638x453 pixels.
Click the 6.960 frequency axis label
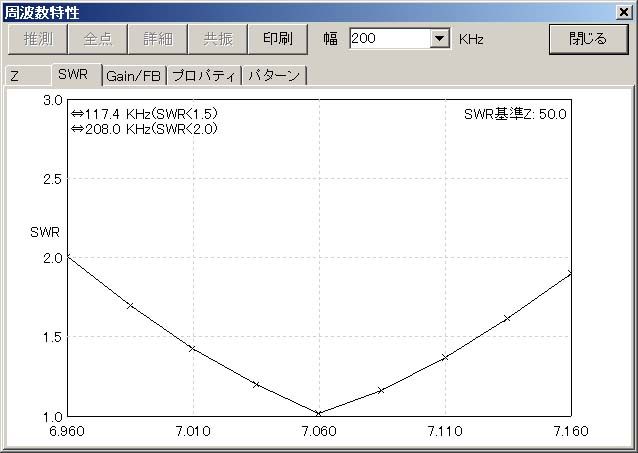coord(67,431)
